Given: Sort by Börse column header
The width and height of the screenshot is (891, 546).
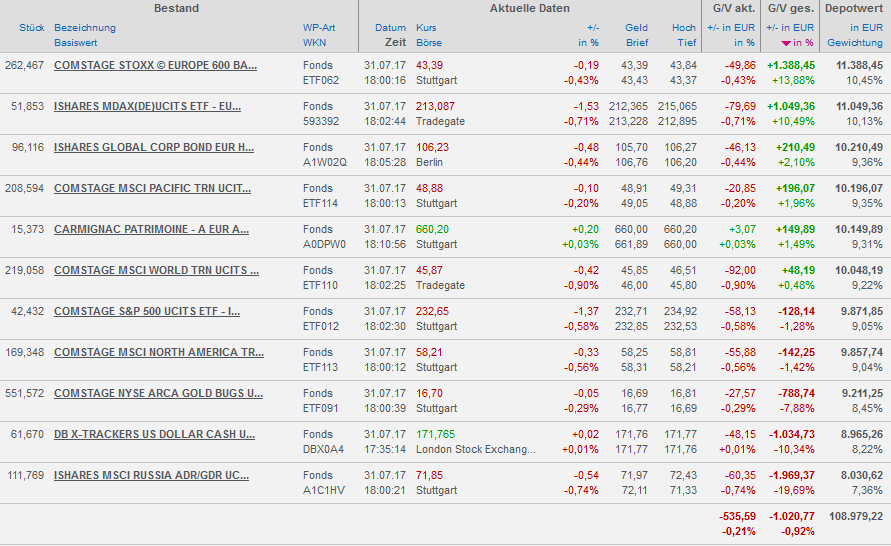Looking at the screenshot, I should pyautogui.click(x=428, y=44).
